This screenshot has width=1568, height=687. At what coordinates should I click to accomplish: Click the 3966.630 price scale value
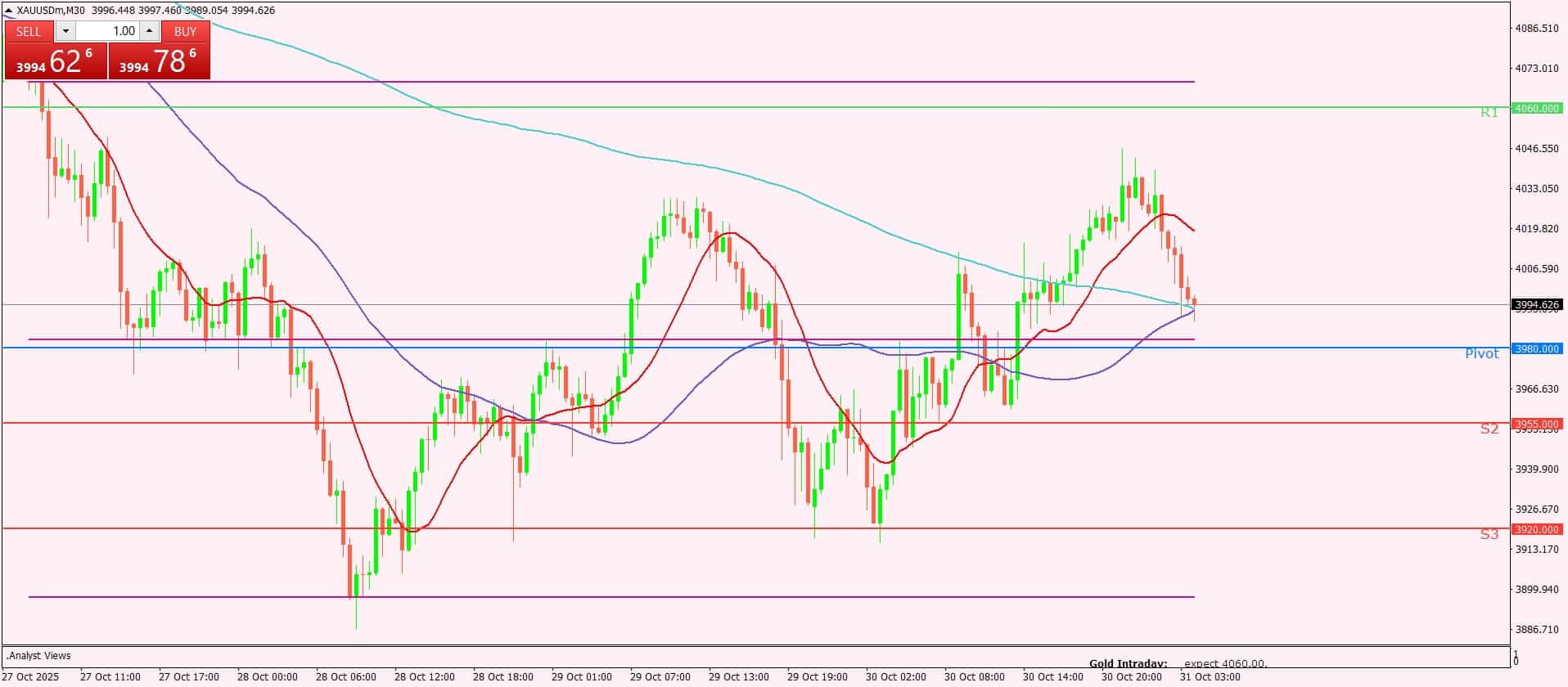[1537, 388]
